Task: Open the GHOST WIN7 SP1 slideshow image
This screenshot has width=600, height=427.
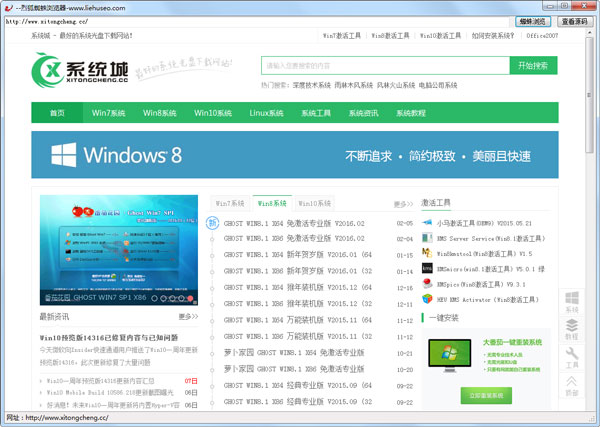Action: coord(119,250)
